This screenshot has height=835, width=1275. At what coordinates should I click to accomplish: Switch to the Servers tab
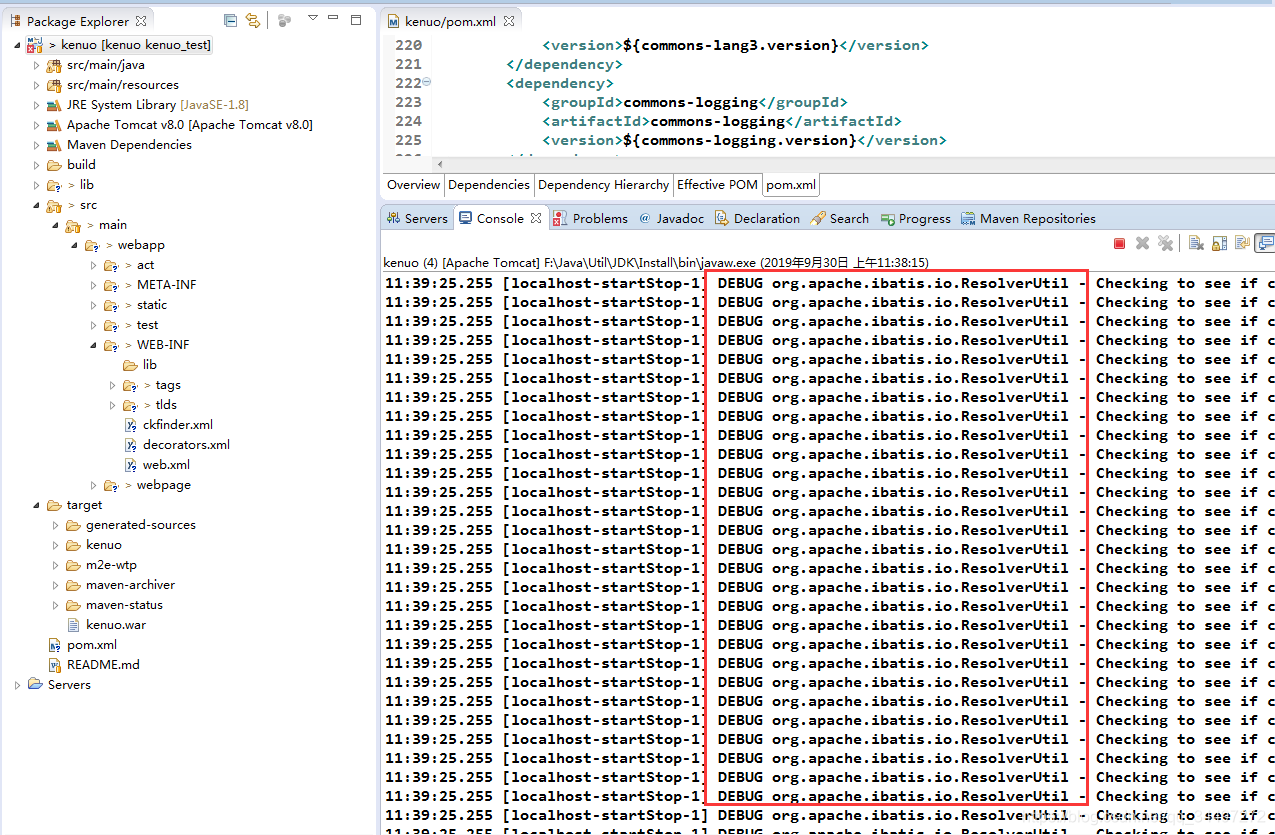click(417, 218)
